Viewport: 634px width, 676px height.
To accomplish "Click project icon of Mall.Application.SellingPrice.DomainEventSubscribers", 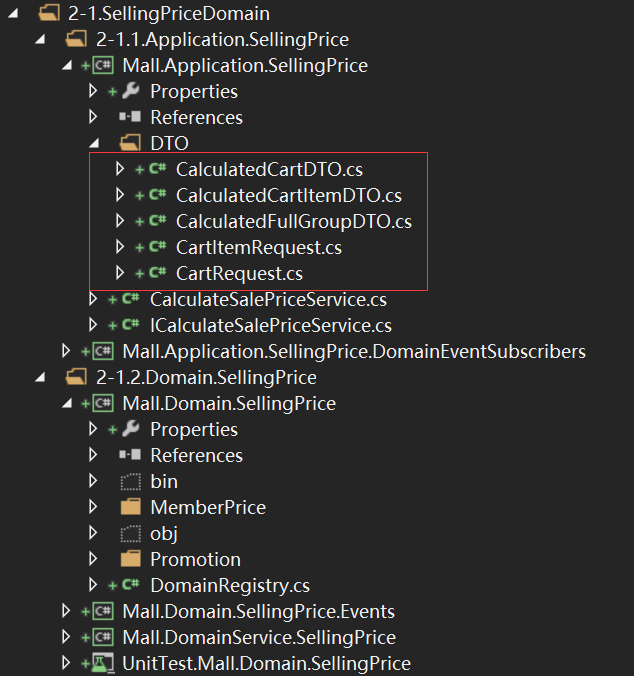I will pyautogui.click(x=103, y=351).
